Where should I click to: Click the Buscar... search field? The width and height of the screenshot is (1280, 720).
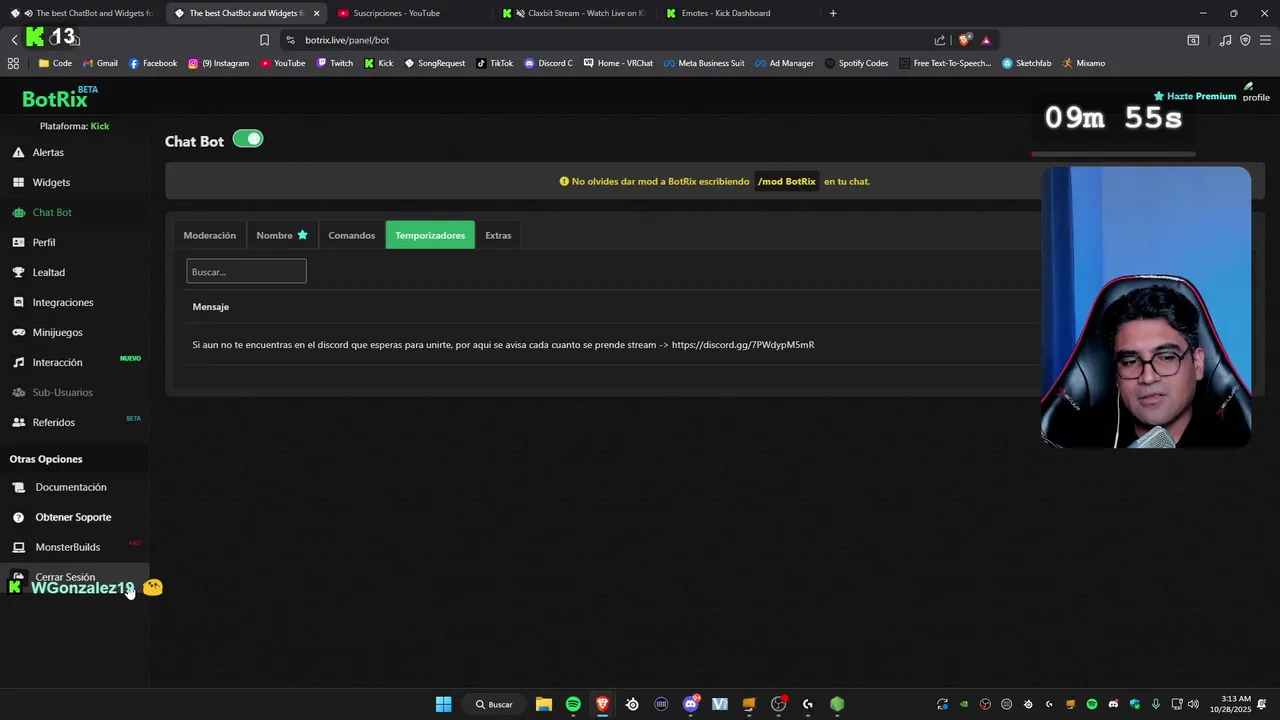[246, 271]
